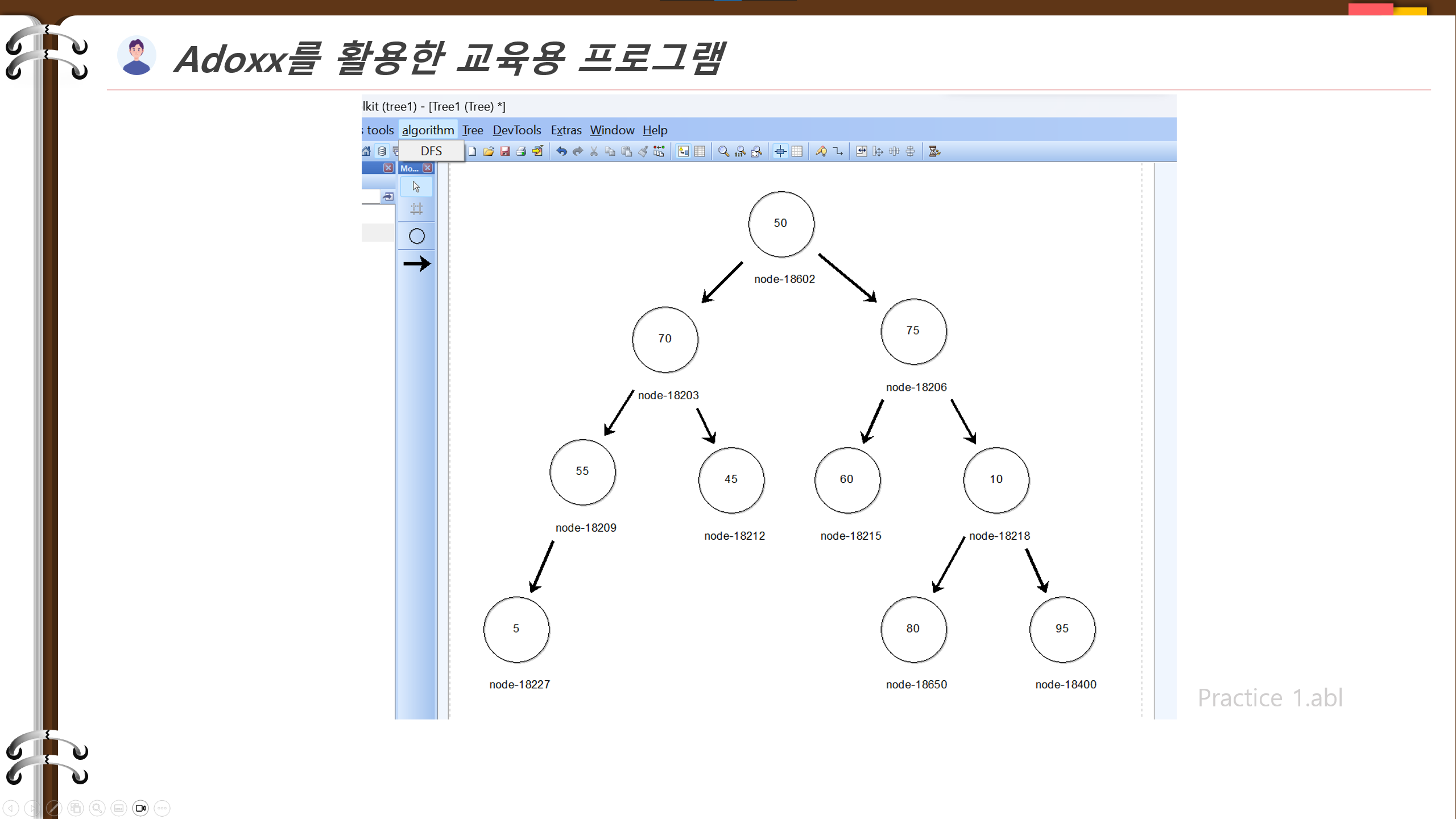The width and height of the screenshot is (1456, 819).
Task: Toggle snap crosshair icon in toolbar
Action: point(780,151)
